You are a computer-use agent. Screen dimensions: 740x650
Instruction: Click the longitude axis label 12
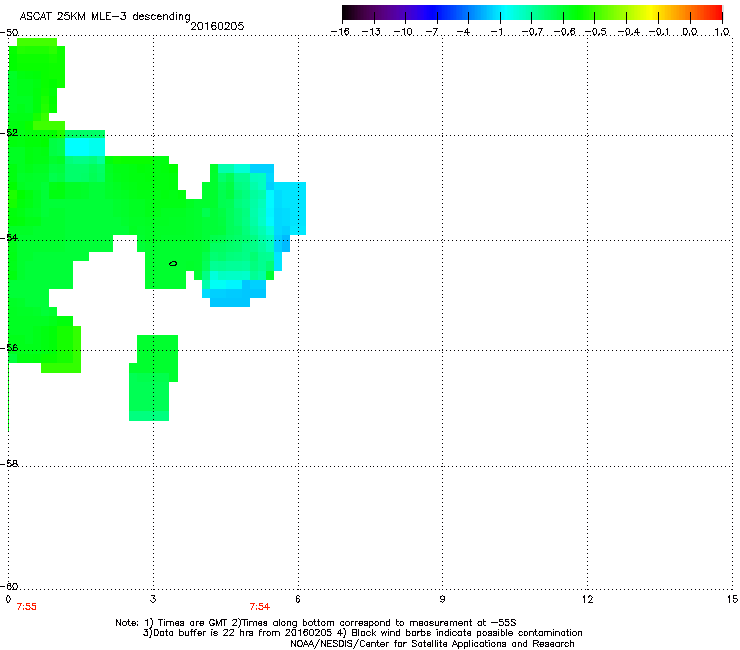[x=587, y=599]
